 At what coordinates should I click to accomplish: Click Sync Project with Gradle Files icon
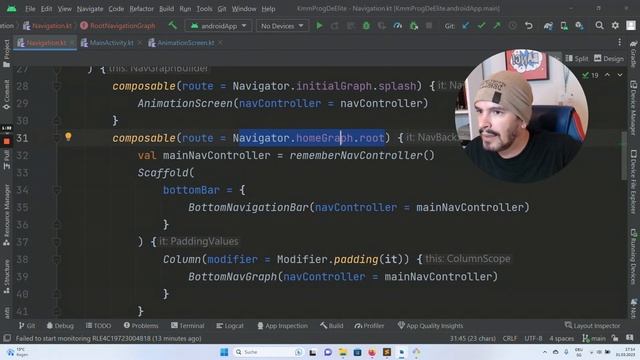pos(548,26)
